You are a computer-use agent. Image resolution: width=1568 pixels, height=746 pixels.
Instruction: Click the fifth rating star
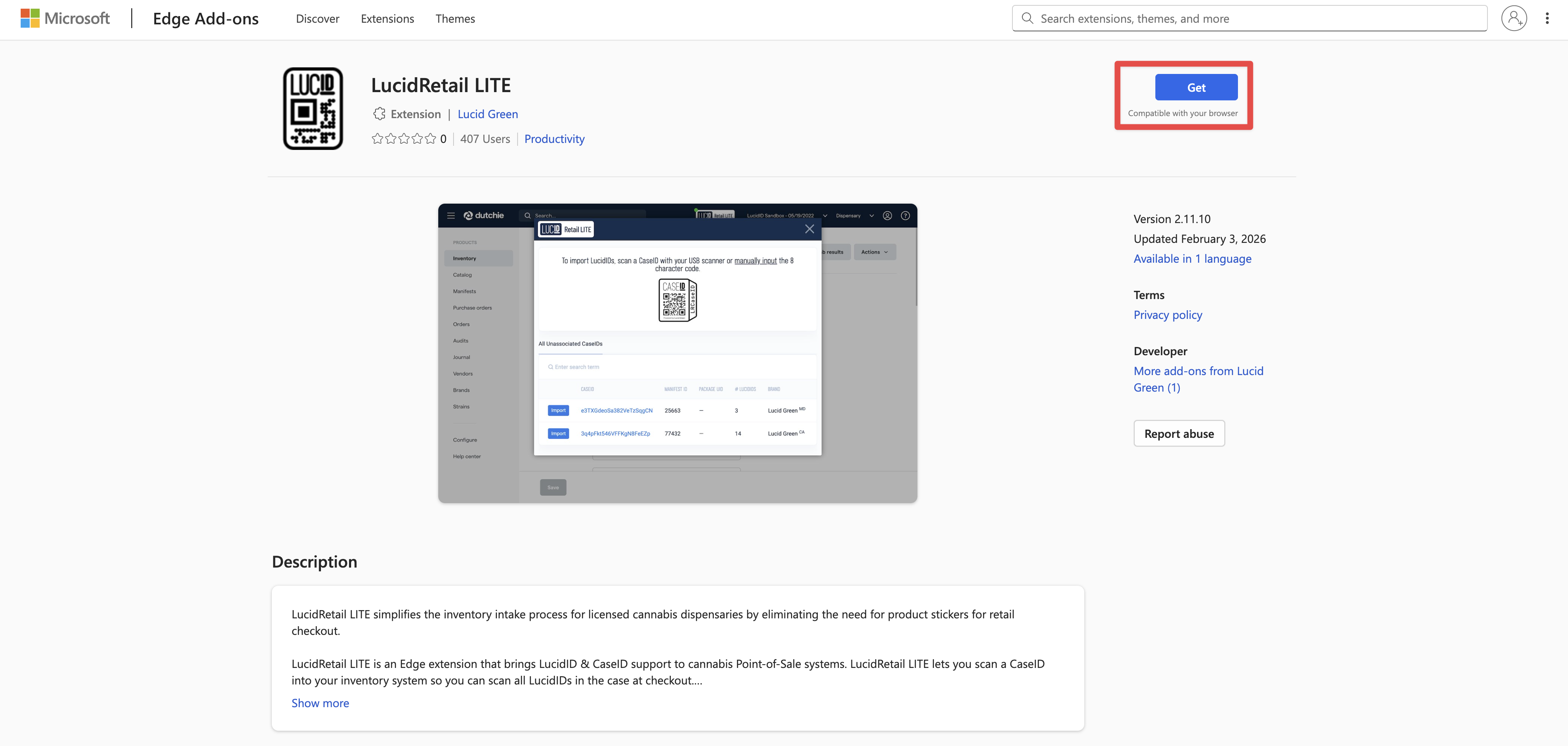coord(430,139)
